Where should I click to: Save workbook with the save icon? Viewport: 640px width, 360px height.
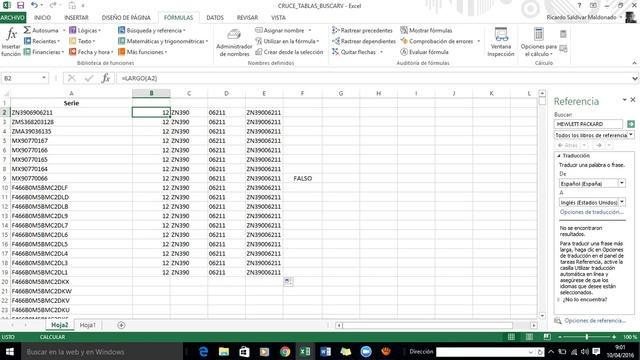tap(20, 5)
